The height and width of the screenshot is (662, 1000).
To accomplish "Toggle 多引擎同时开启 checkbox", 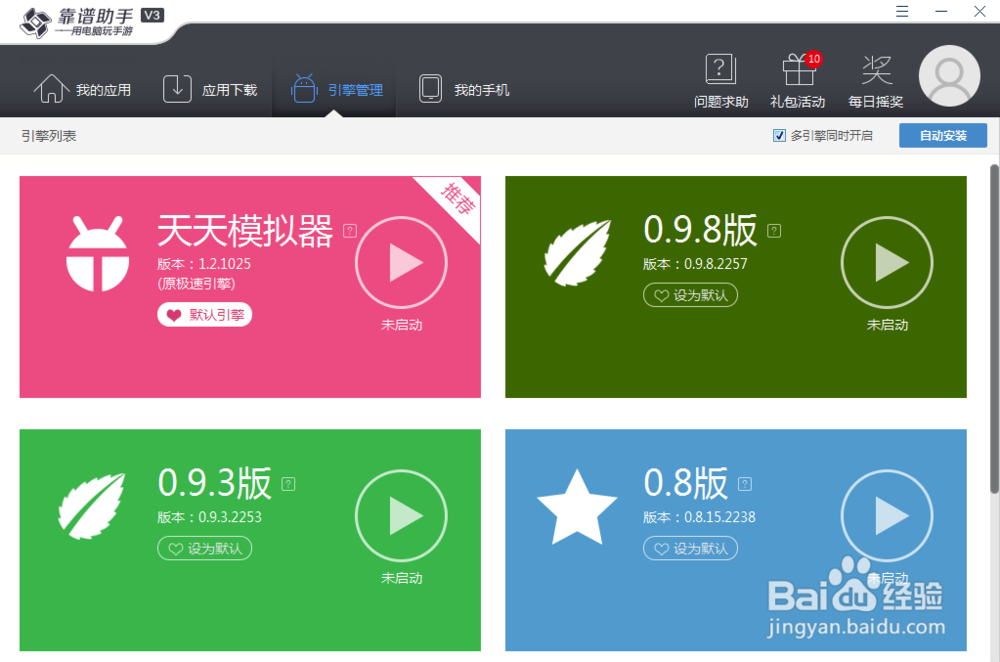I will point(779,135).
